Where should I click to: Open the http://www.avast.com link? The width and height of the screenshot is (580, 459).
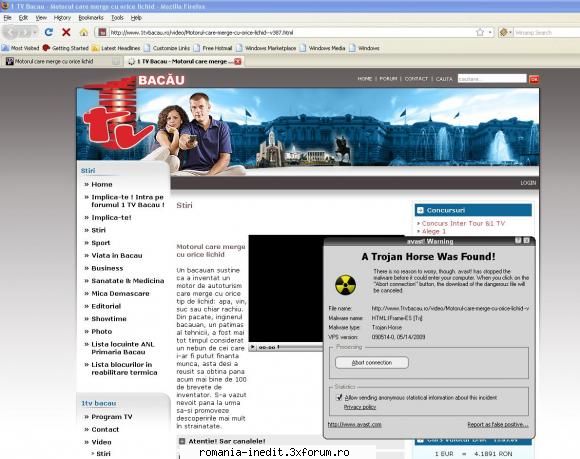point(354,424)
